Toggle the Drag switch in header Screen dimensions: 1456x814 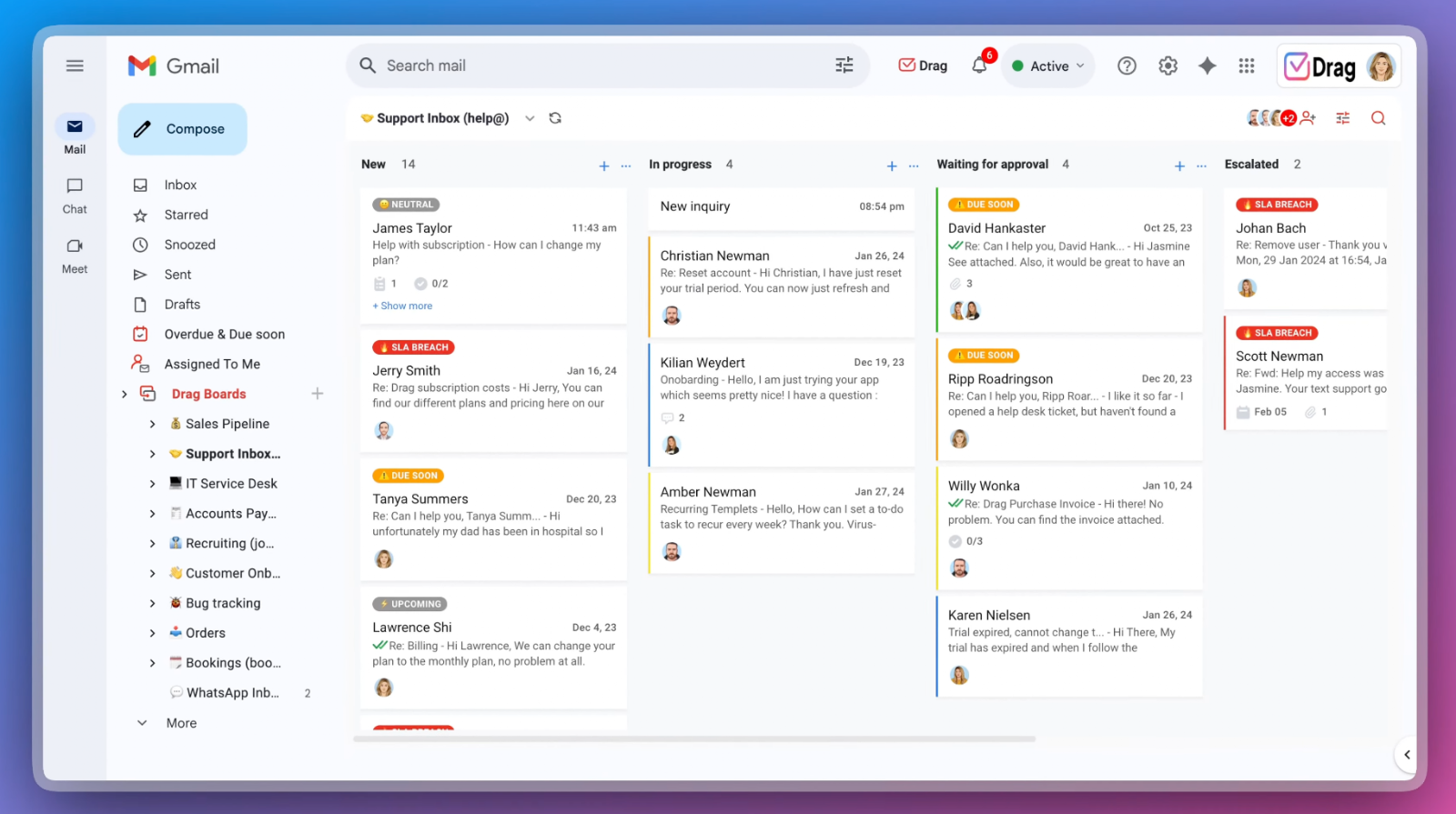coord(923,65)
